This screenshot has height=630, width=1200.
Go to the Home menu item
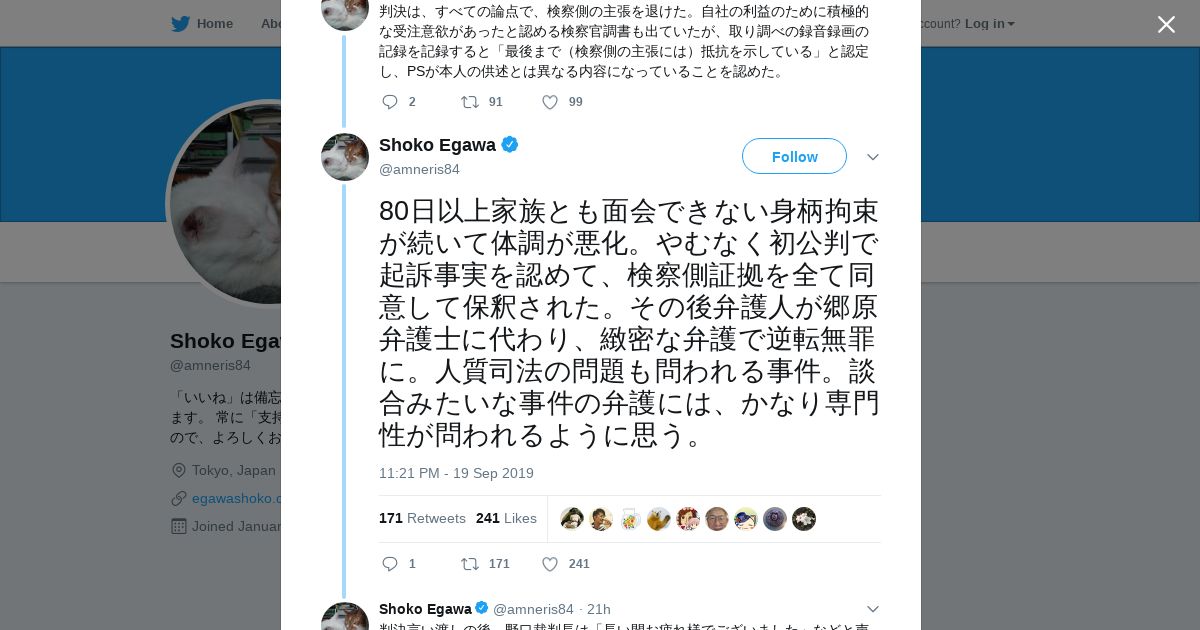(214, 24)
